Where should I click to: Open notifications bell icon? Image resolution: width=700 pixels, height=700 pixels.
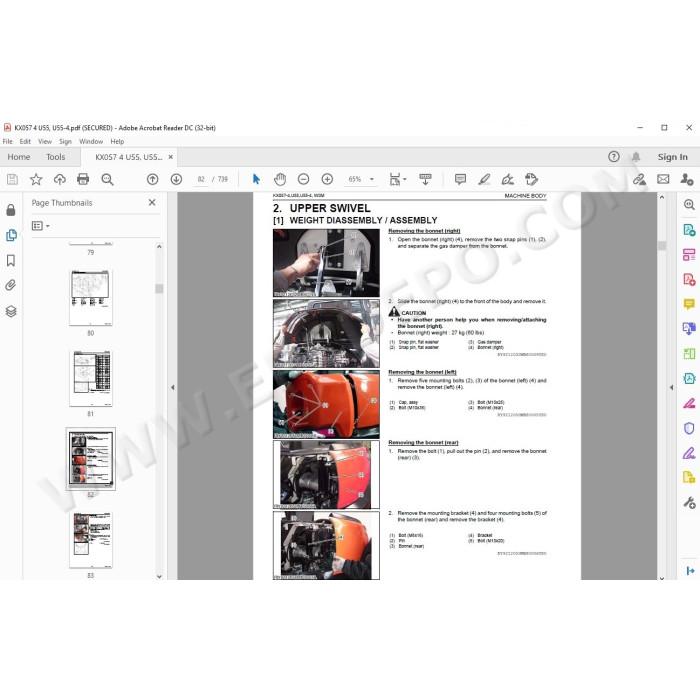636,157
